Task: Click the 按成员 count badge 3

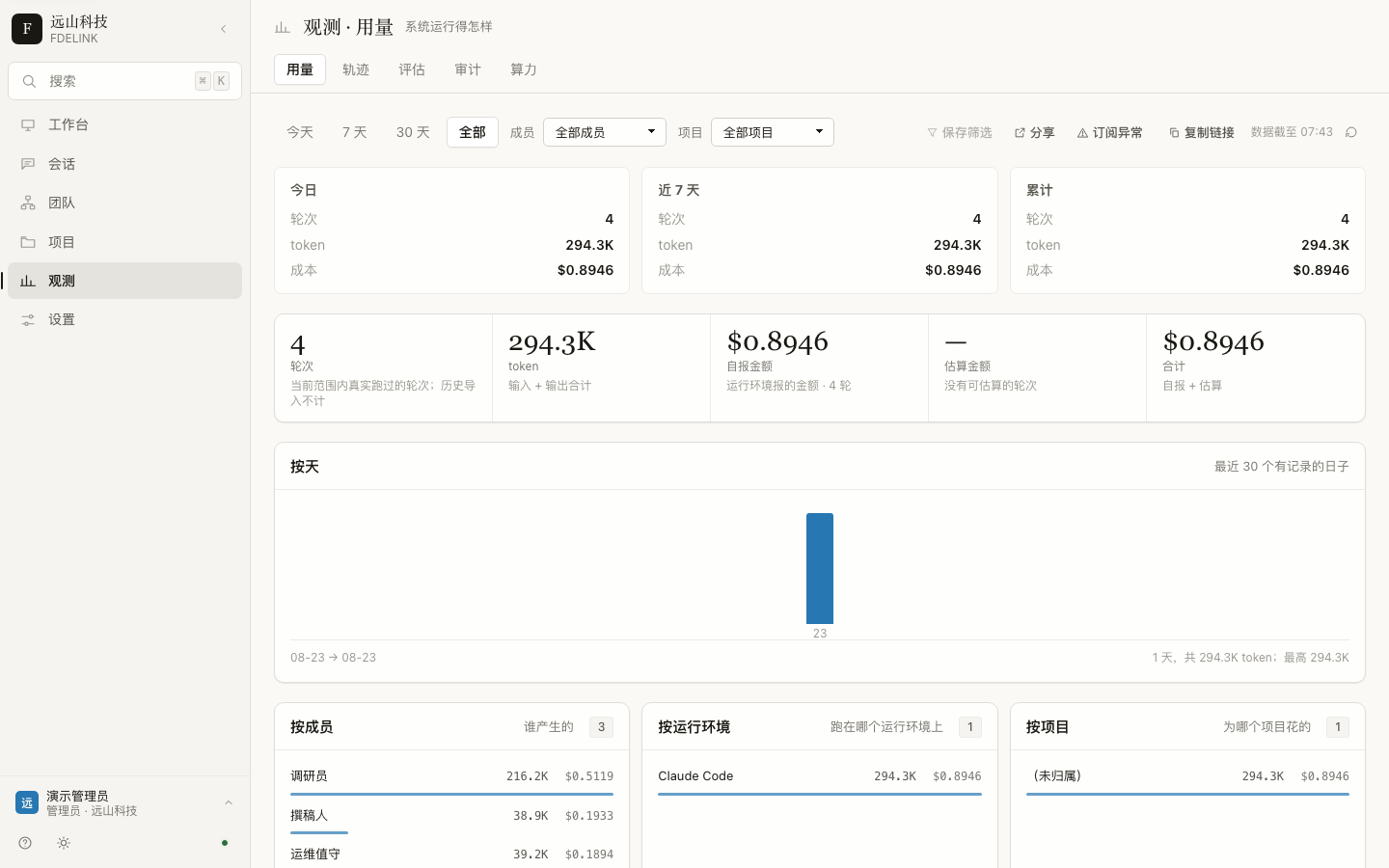Action: click(601, 727)
